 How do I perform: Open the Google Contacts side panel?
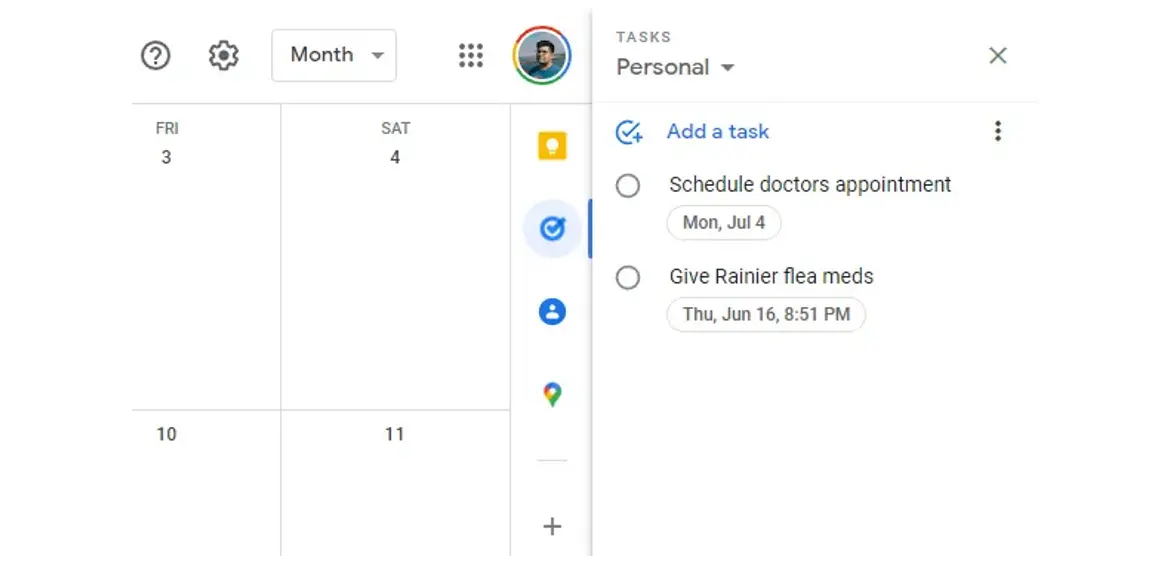(551, 311)
